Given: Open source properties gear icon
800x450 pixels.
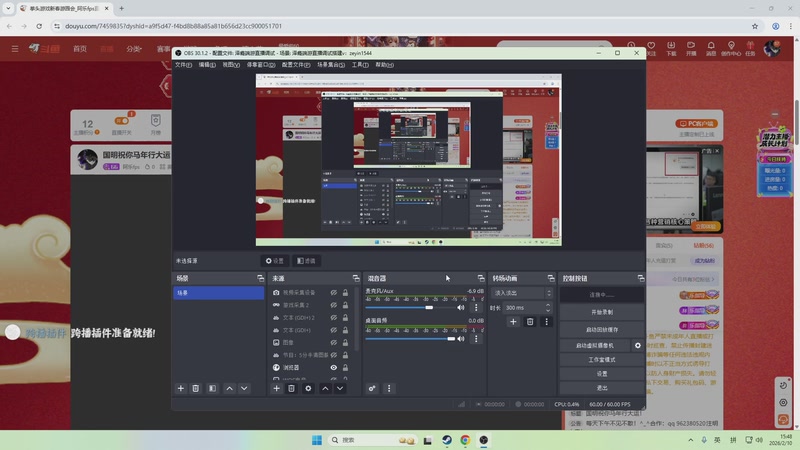Looking at the screenshot, I should (x=308, y=388).
